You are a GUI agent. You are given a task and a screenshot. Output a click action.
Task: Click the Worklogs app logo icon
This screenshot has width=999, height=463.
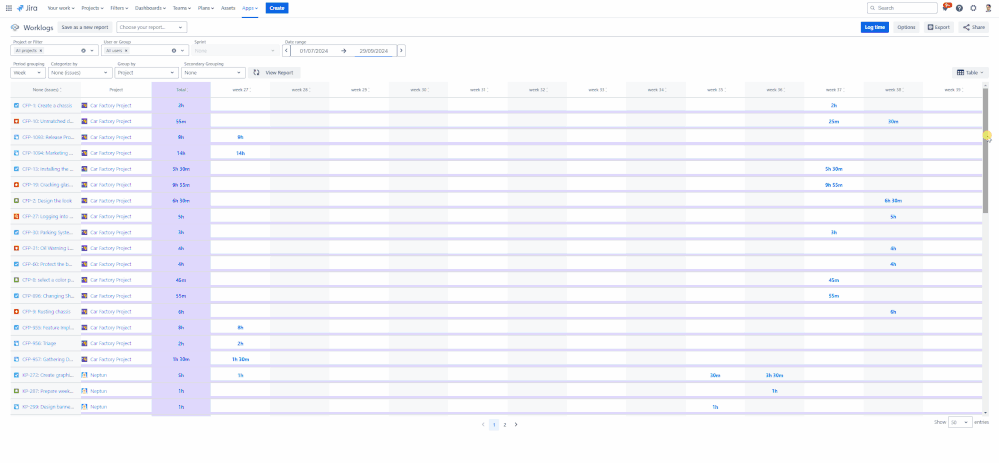15,27
